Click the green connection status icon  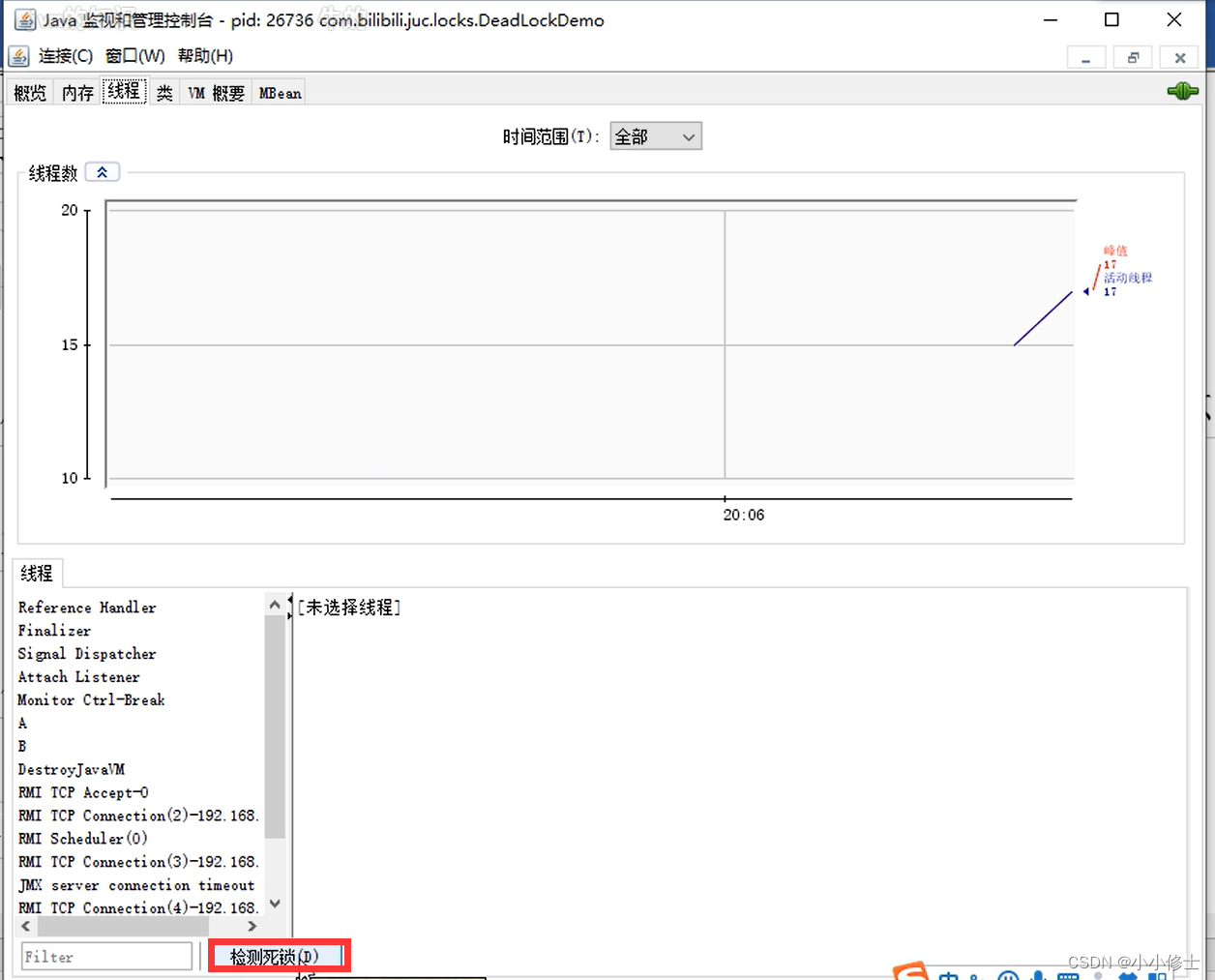[1182, 91]
